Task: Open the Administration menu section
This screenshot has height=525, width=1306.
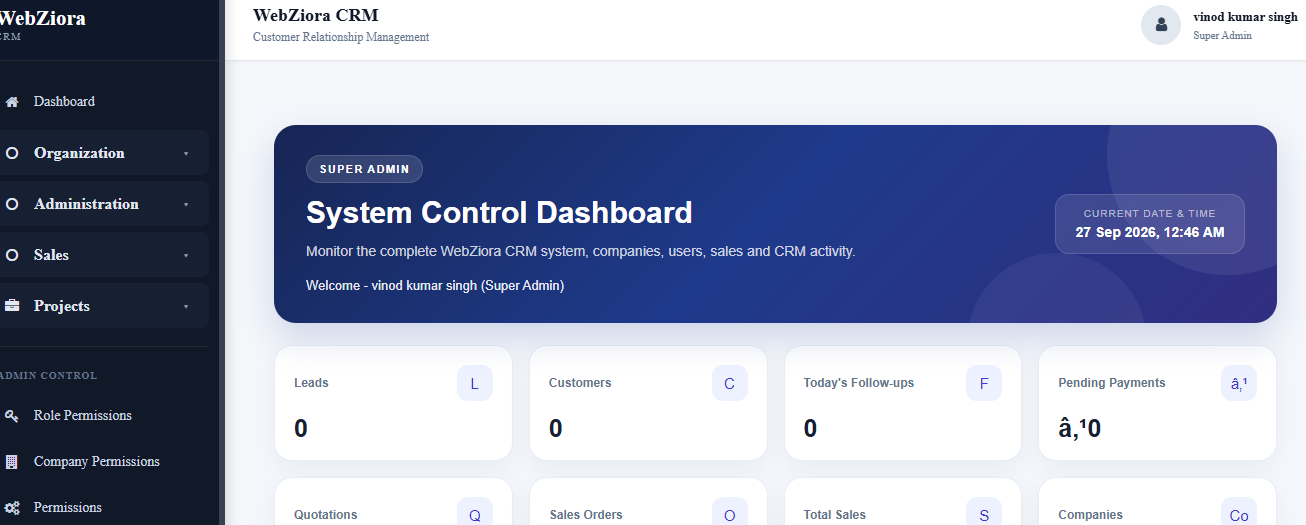Action: (102, 204)
